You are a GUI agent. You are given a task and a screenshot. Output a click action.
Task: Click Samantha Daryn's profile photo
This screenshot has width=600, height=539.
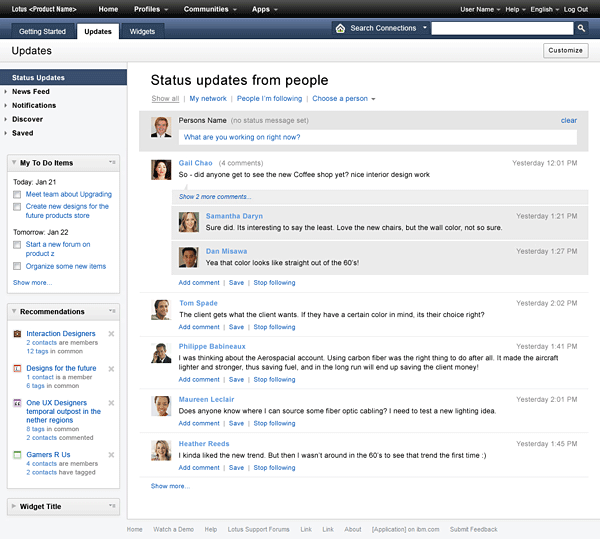[189, 222]
